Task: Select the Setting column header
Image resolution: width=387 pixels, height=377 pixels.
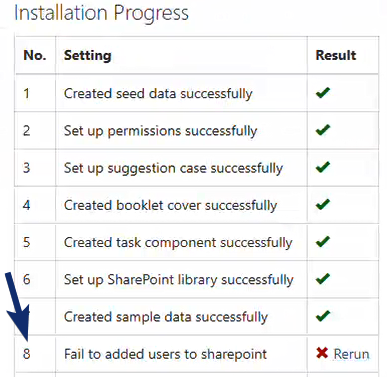Action: click(88, 55)
